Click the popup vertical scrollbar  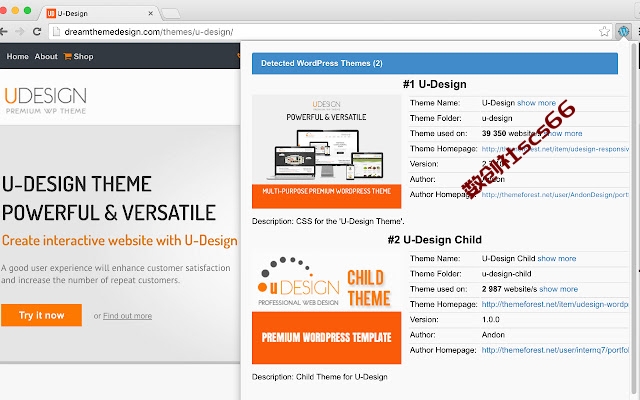click(x=635, y=220)
